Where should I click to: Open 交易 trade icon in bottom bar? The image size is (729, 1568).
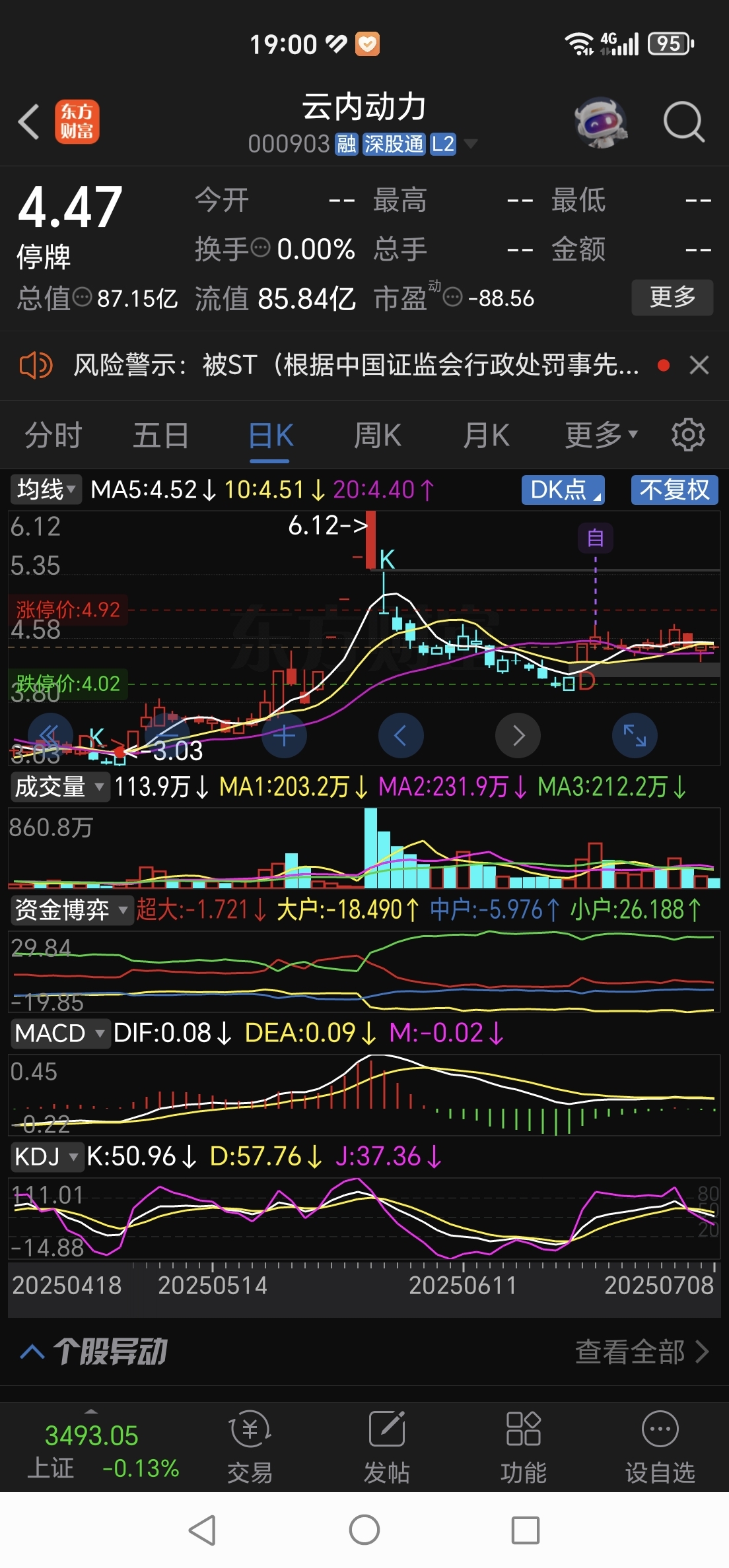pos(250,1448)
